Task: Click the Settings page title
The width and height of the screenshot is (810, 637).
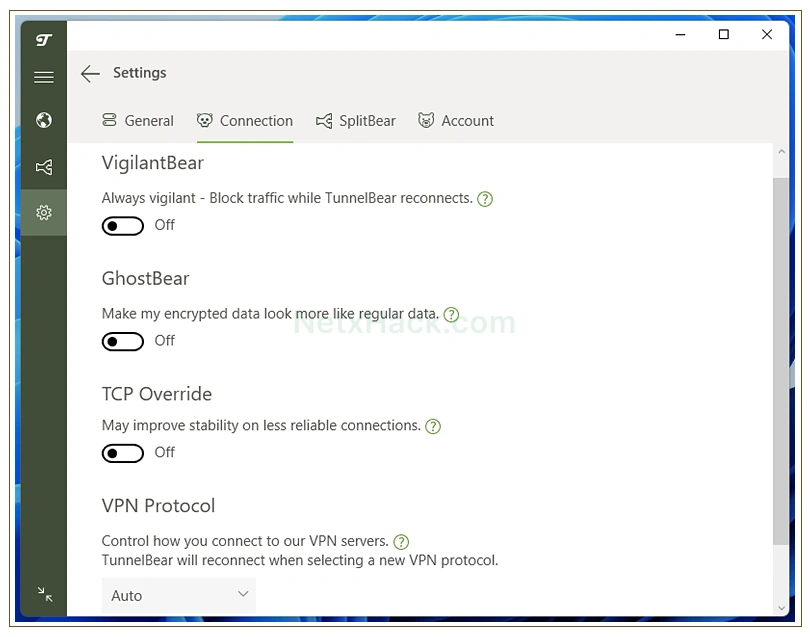Action: (140, 73)
